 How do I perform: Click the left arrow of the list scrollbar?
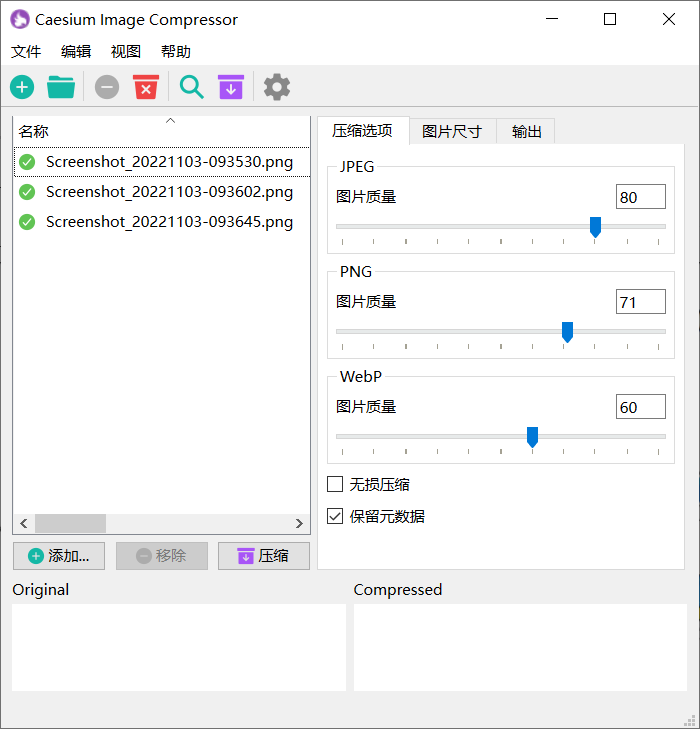(x=24, y=524)
